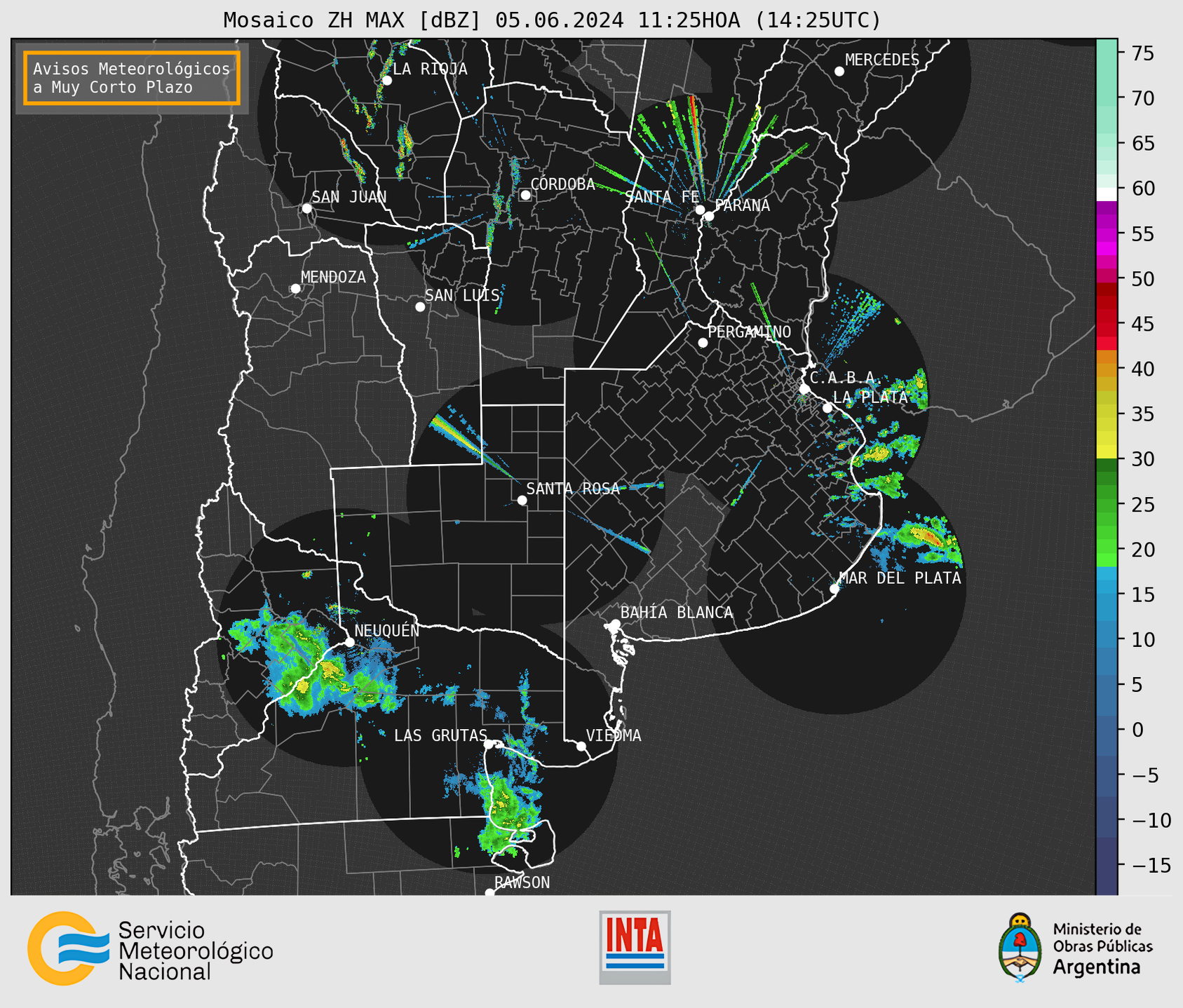
Task: Click the SANTA ROSA city marker
Action: 522,500
